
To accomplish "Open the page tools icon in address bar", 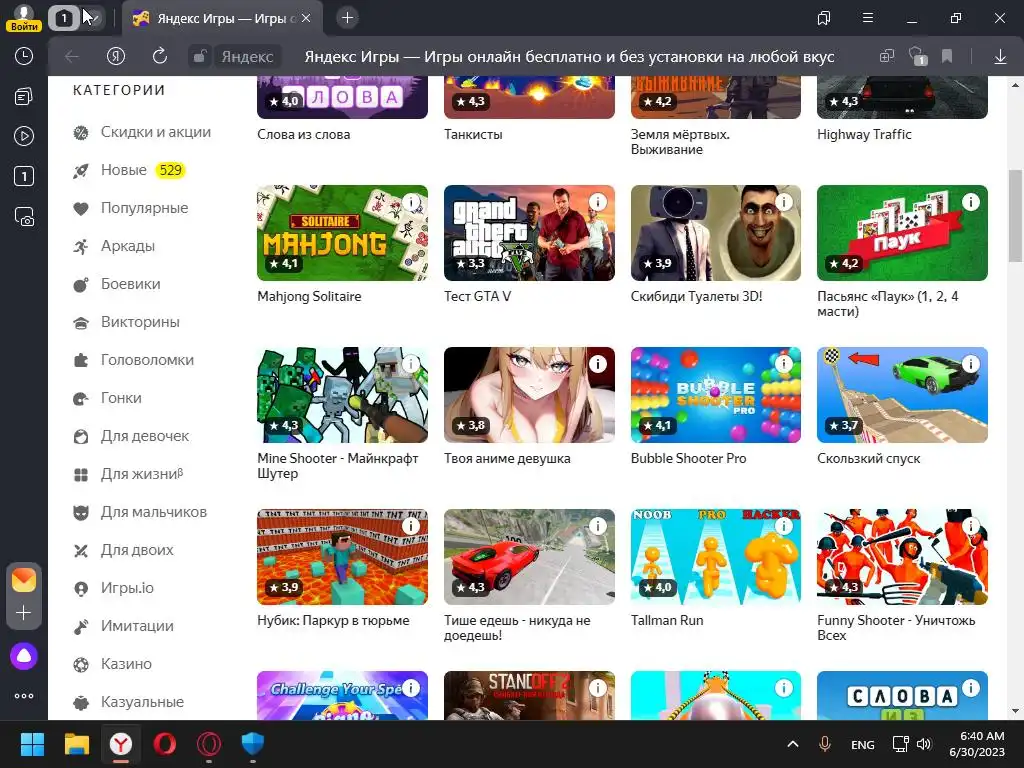I will pos(886,56).
